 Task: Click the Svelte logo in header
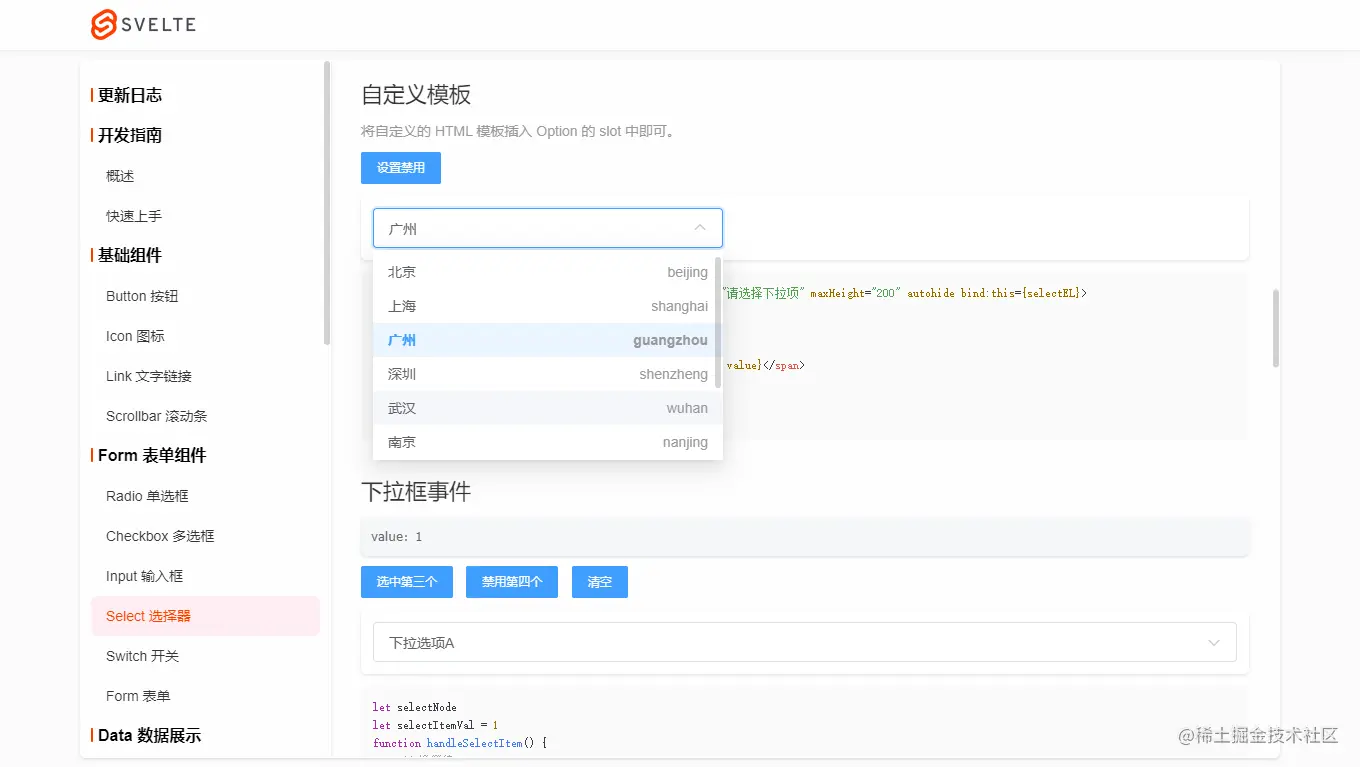point(143,25)
